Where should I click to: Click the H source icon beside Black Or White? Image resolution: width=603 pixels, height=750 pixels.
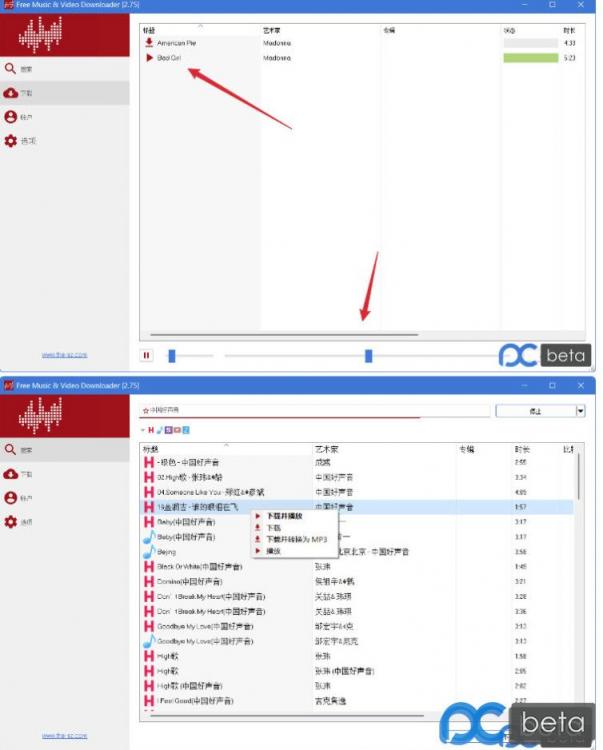point(150,566)
